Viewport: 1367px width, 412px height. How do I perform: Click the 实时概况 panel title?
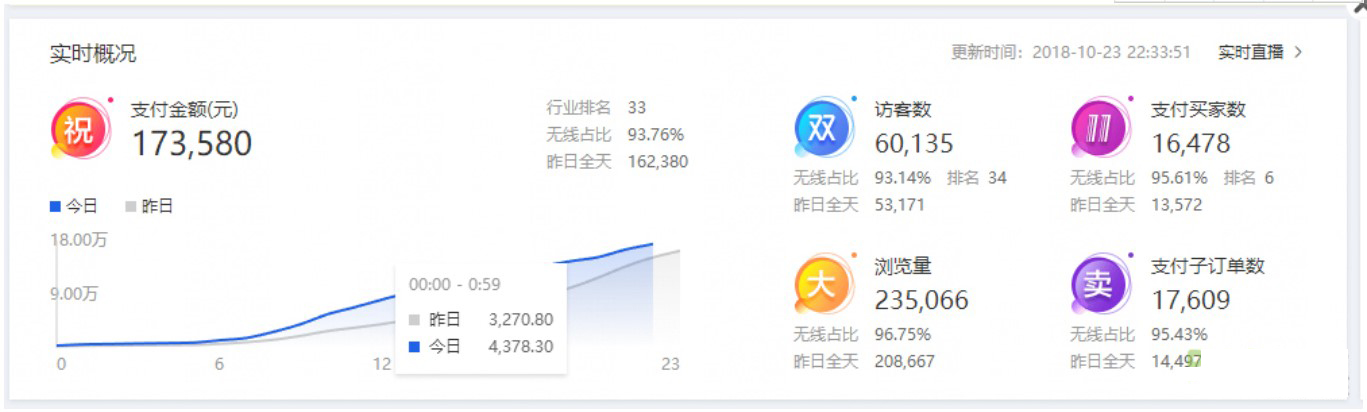pos(93,54)
